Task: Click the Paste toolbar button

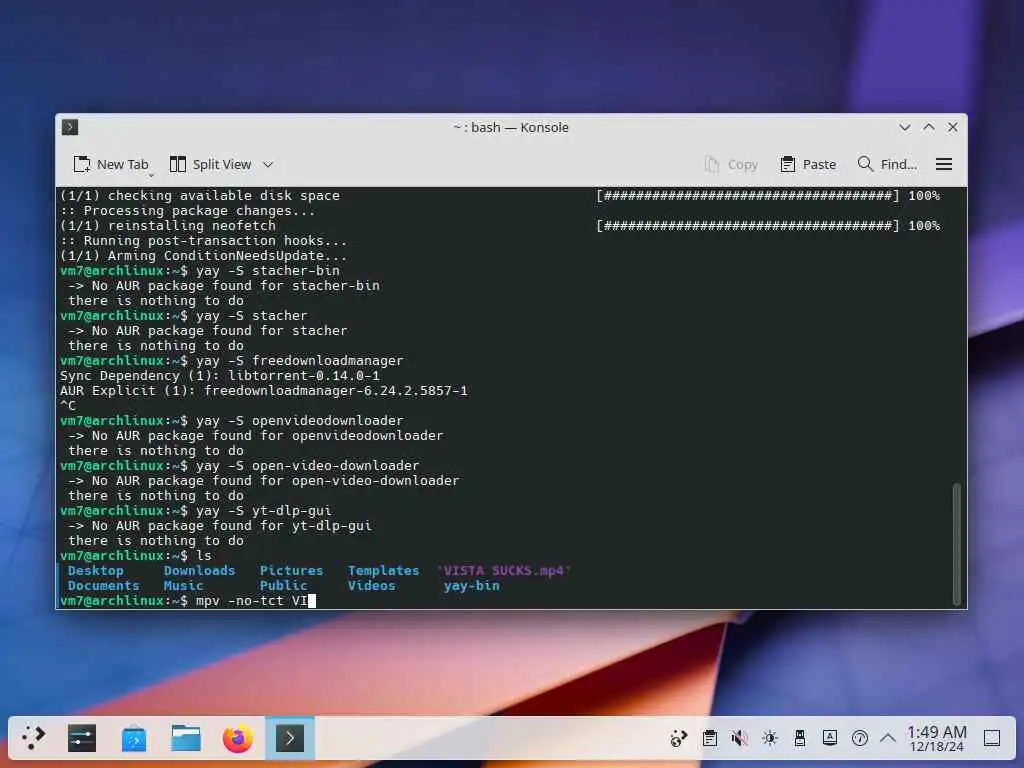Action: 808,165
